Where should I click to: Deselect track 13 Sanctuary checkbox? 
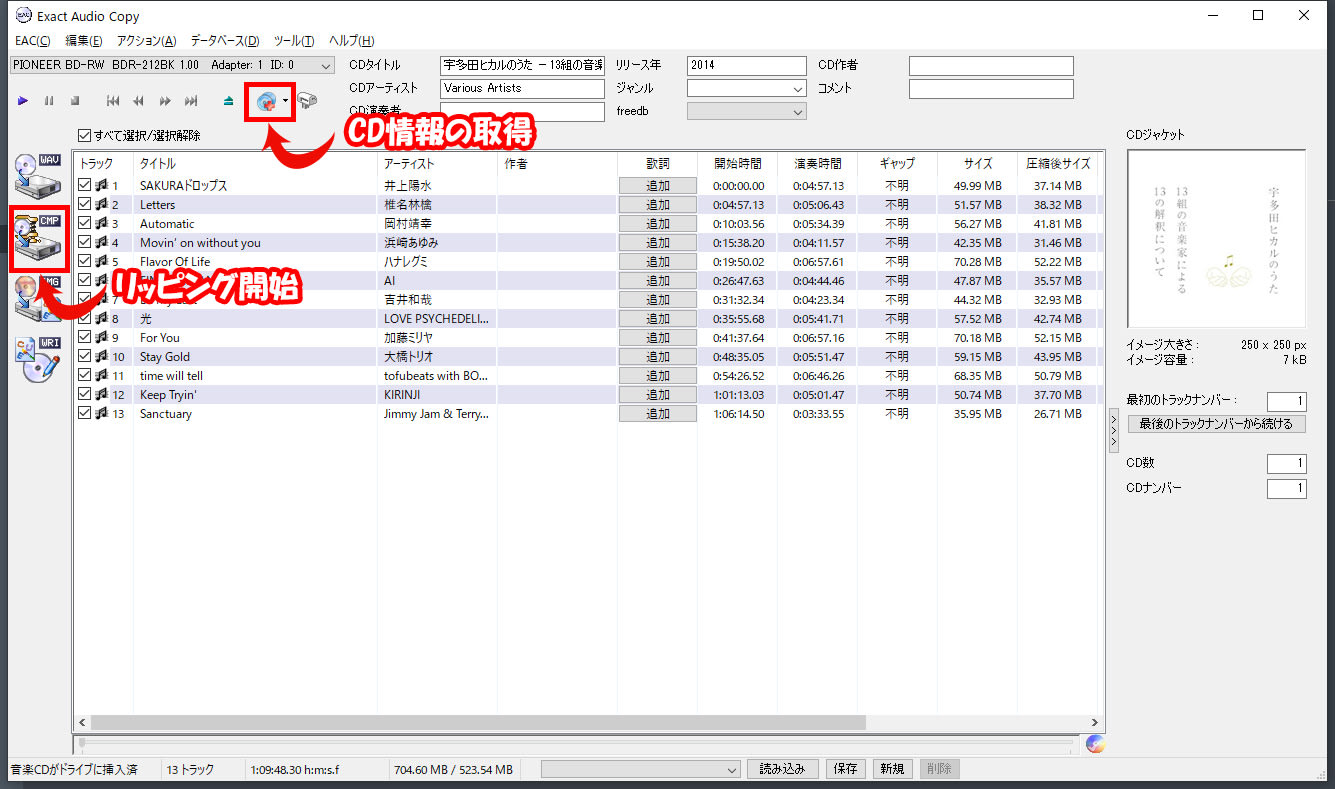click(x=84, y=413)
